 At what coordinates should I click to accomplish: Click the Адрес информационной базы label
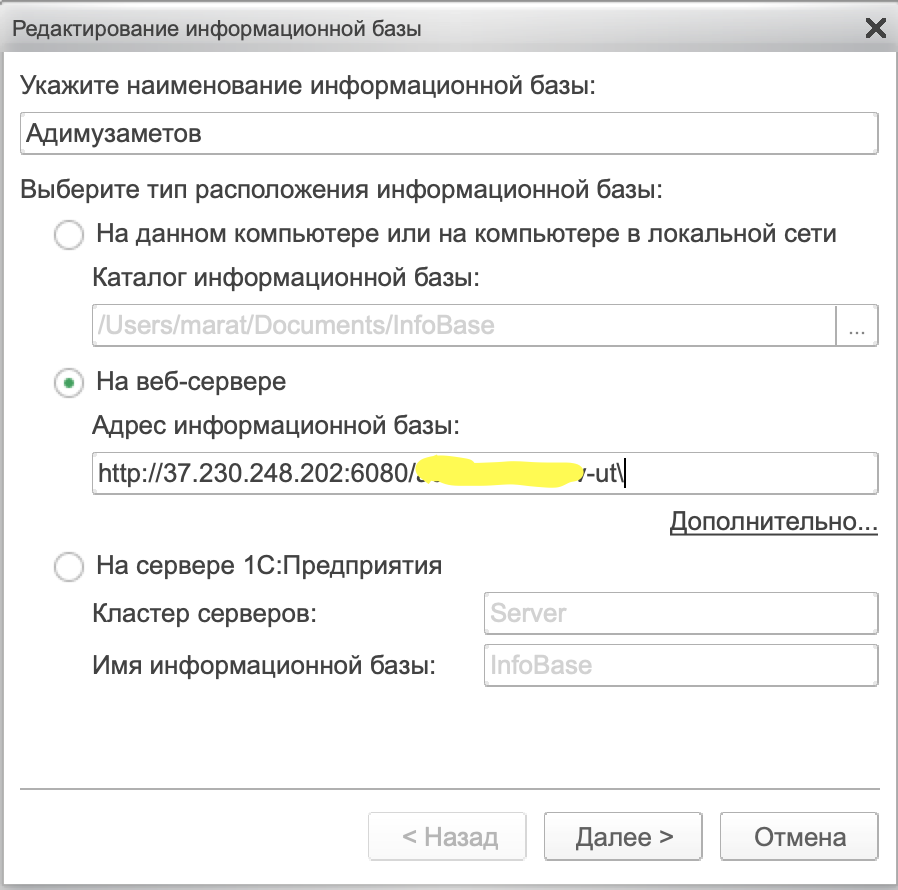coord(276,426)
